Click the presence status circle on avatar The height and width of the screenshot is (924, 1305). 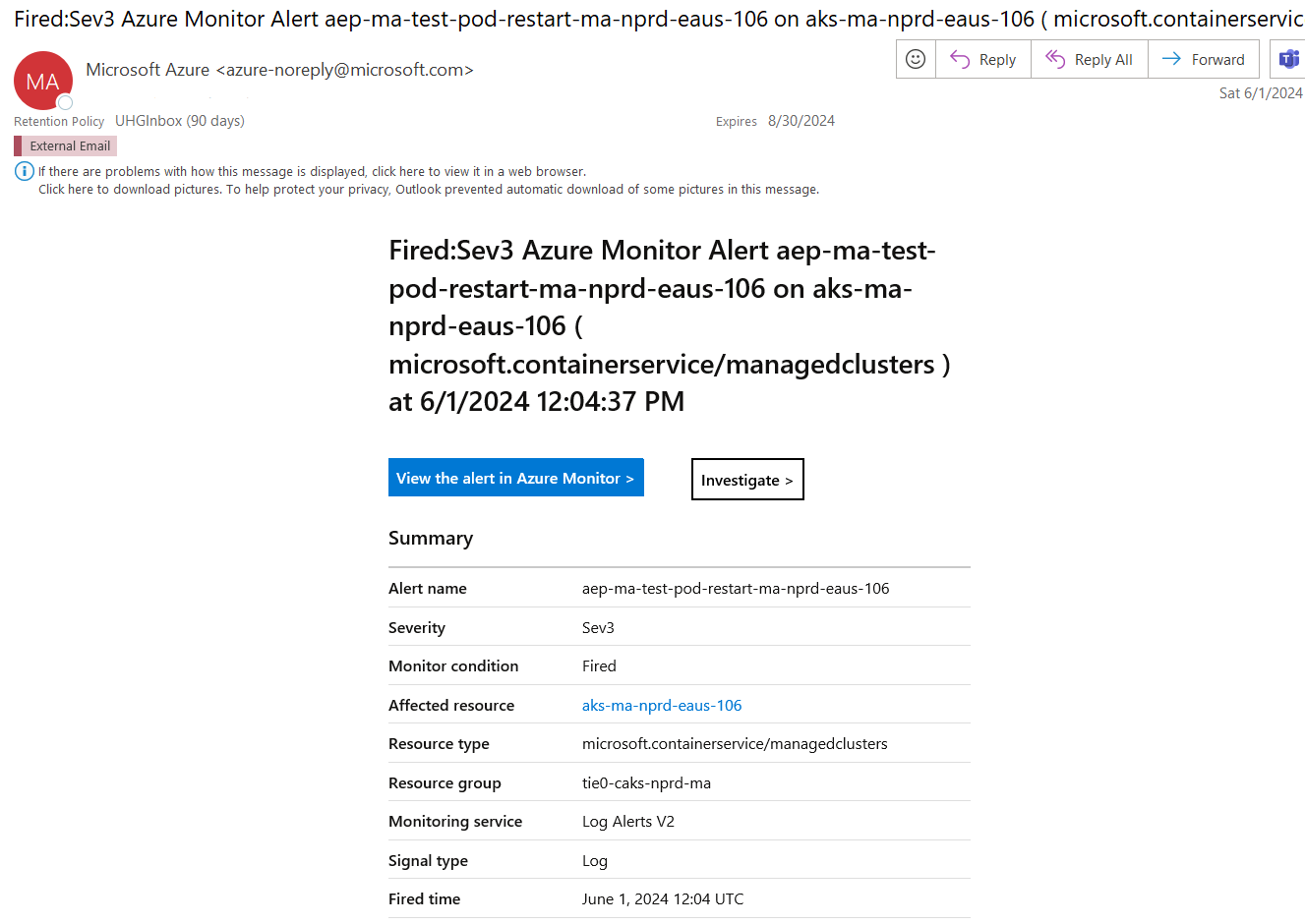click(x=65, y=102)
